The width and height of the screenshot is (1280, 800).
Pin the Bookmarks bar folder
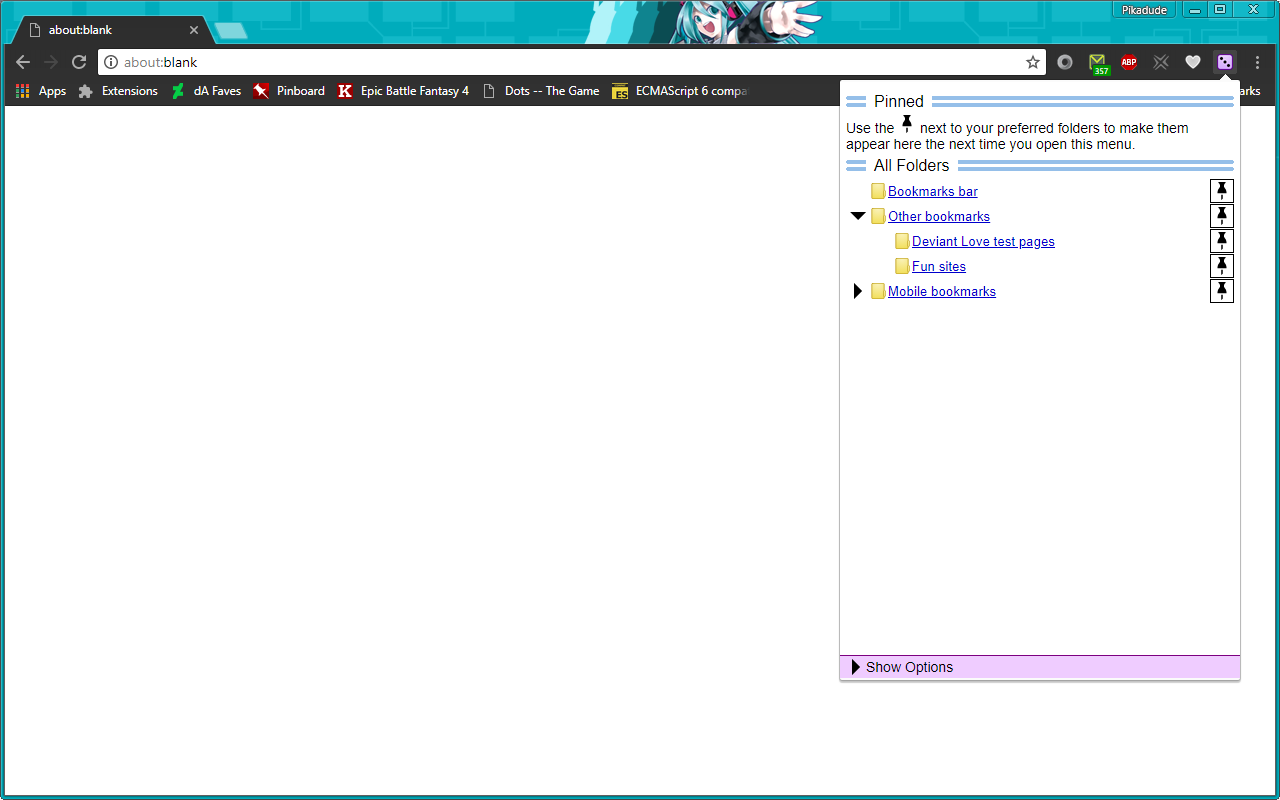pos(1221,191)
